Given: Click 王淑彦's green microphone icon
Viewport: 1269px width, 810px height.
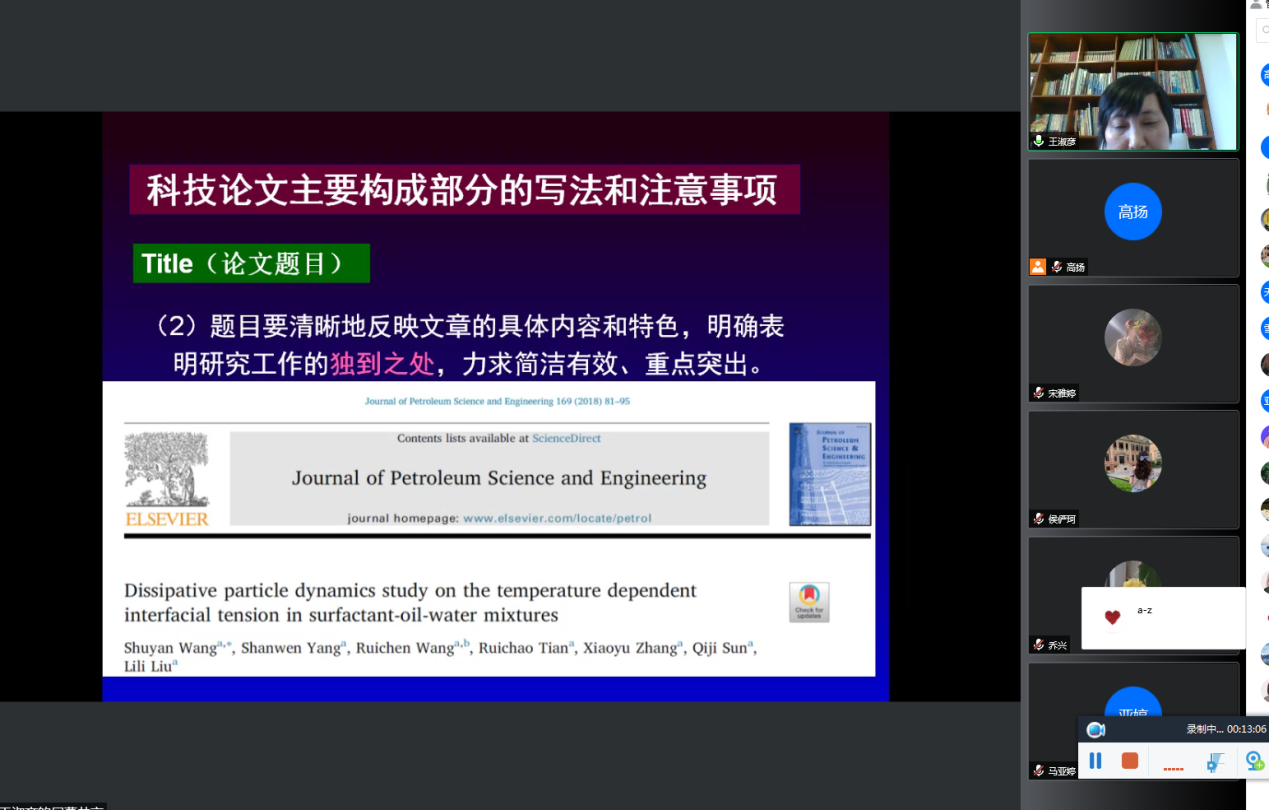Looking at the screenshot, I should pyautogui.click(x=1038, y=142).
